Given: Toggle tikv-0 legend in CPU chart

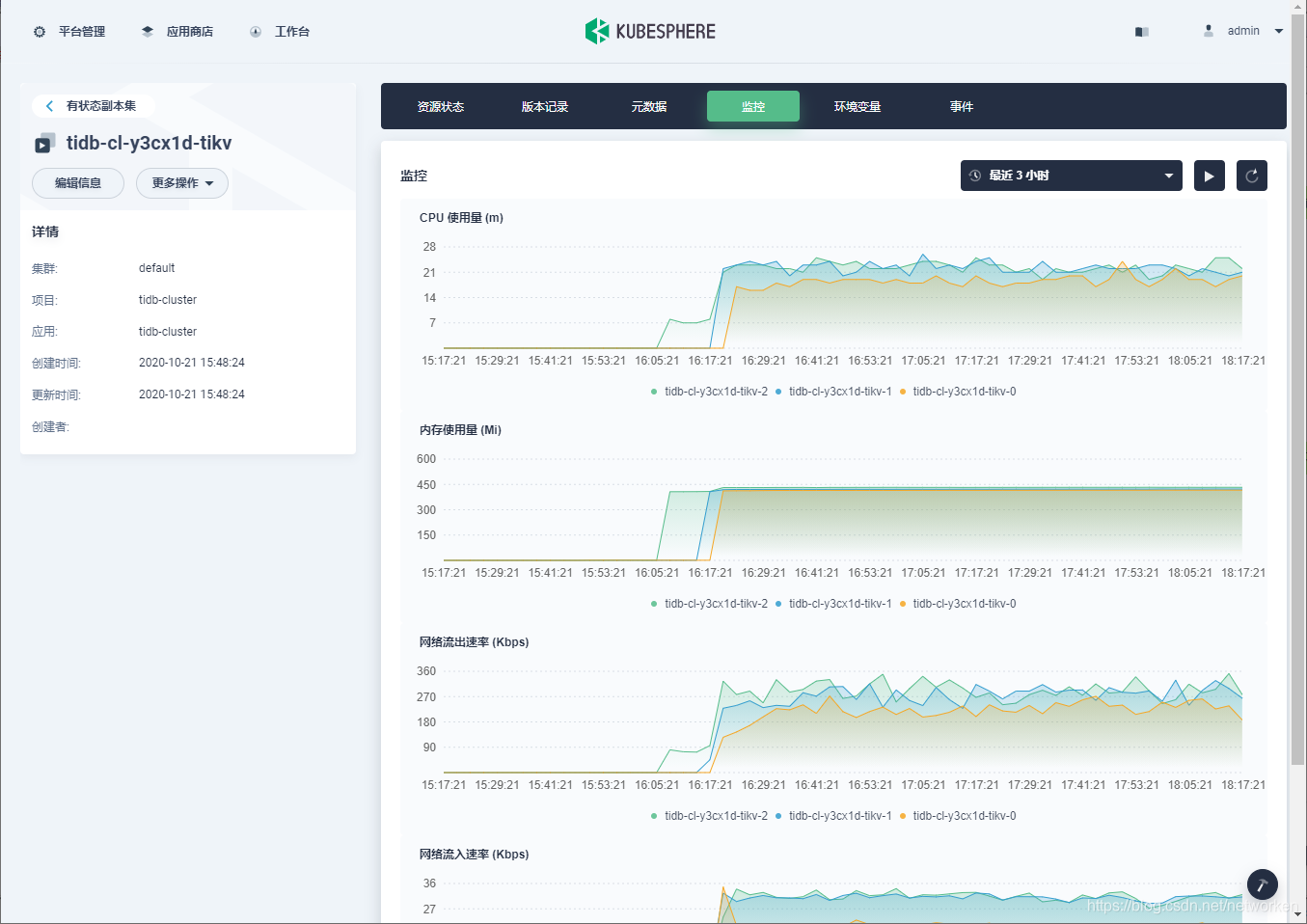Looking at the screenshot, I should pyautogui.click(x=958, y=392).
